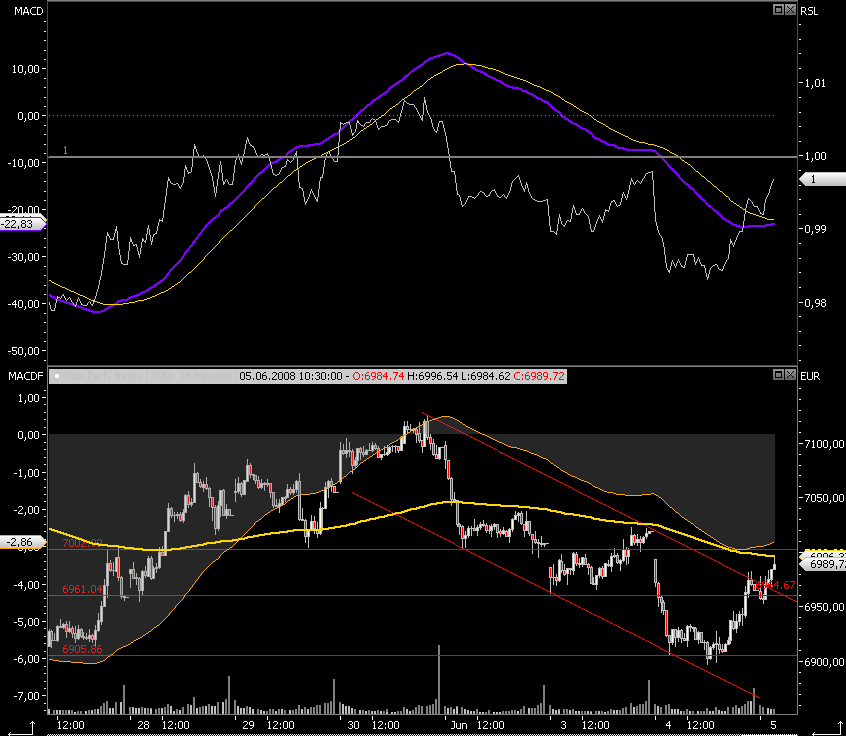The image size is (846, 736).
Task: Click the H:6996.54 high value
Action: click(x=433, y=376)
